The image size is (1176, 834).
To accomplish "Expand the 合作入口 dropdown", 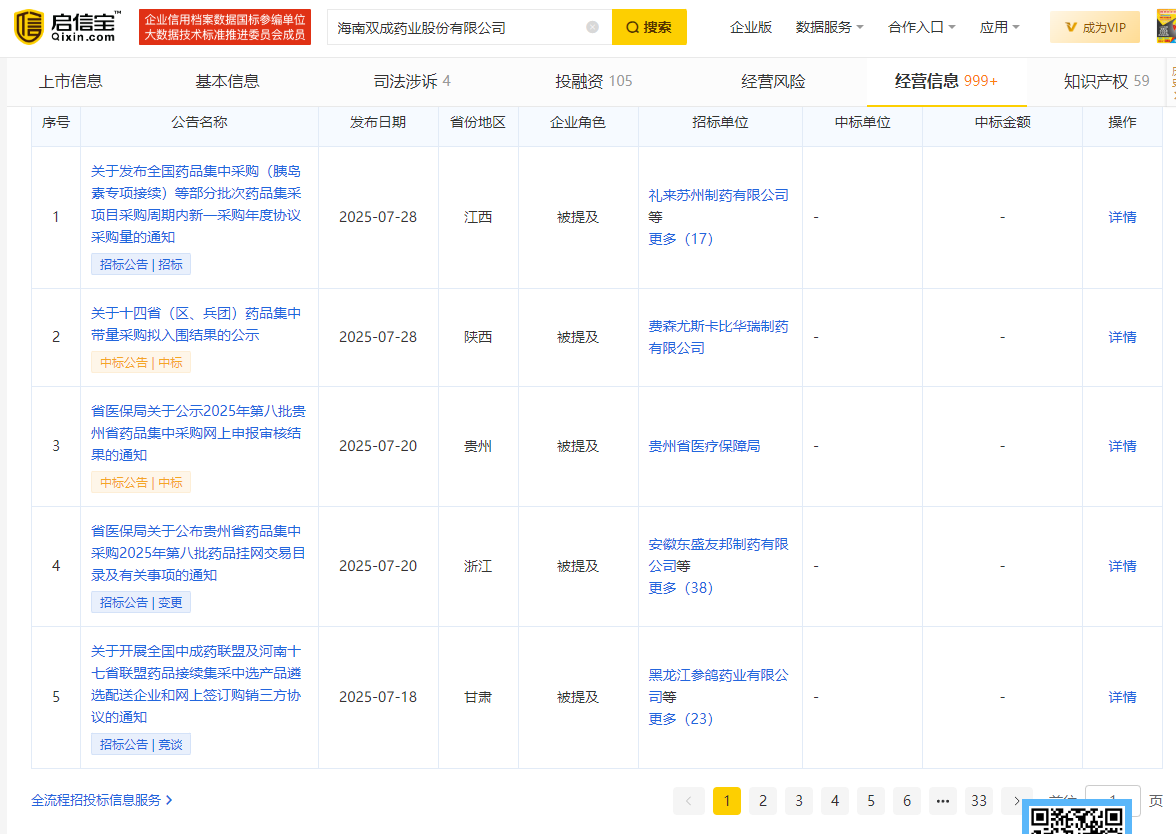I will tap(922, 27).
